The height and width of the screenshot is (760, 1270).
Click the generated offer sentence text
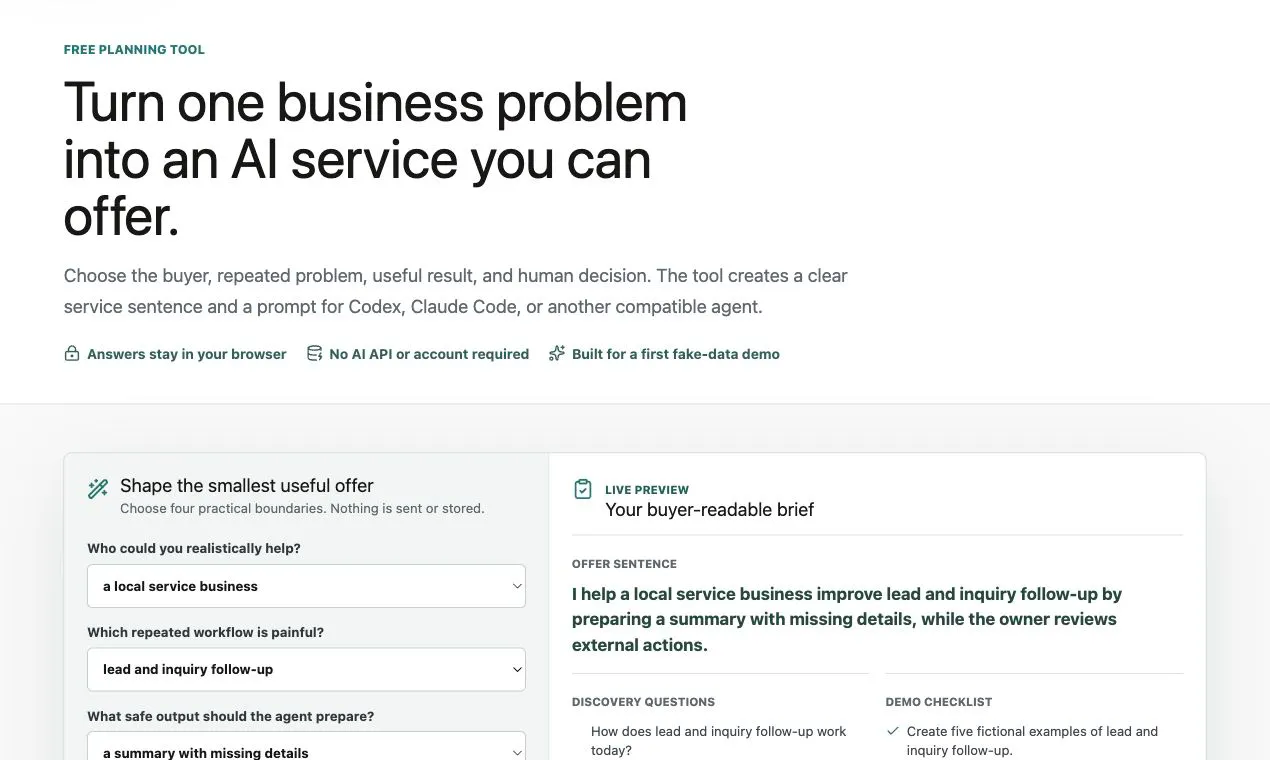coord(847,620)
